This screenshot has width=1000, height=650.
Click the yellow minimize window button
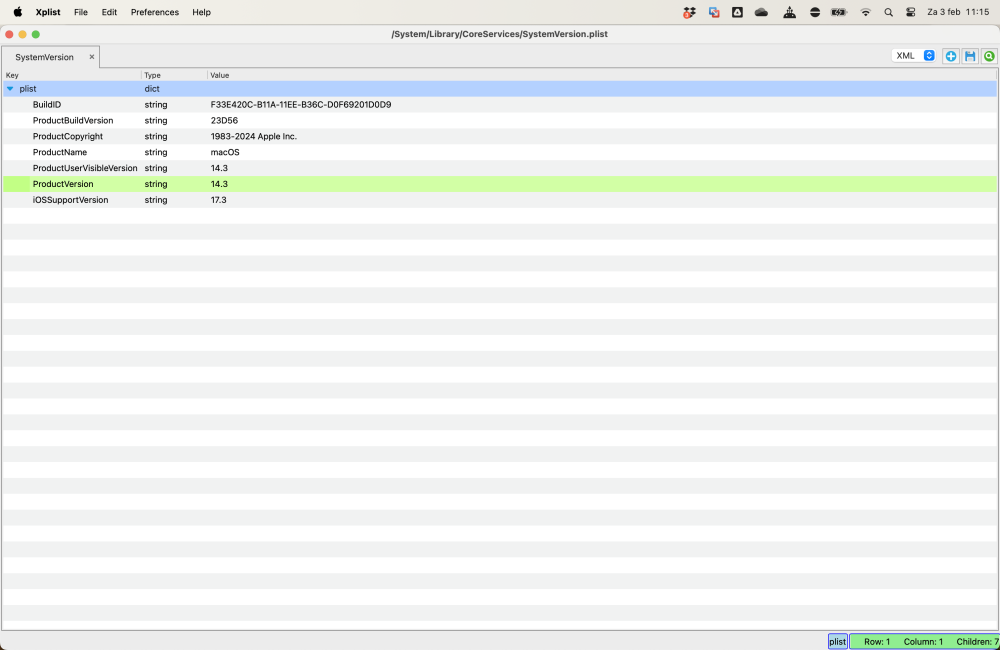[x=22, y=34]
